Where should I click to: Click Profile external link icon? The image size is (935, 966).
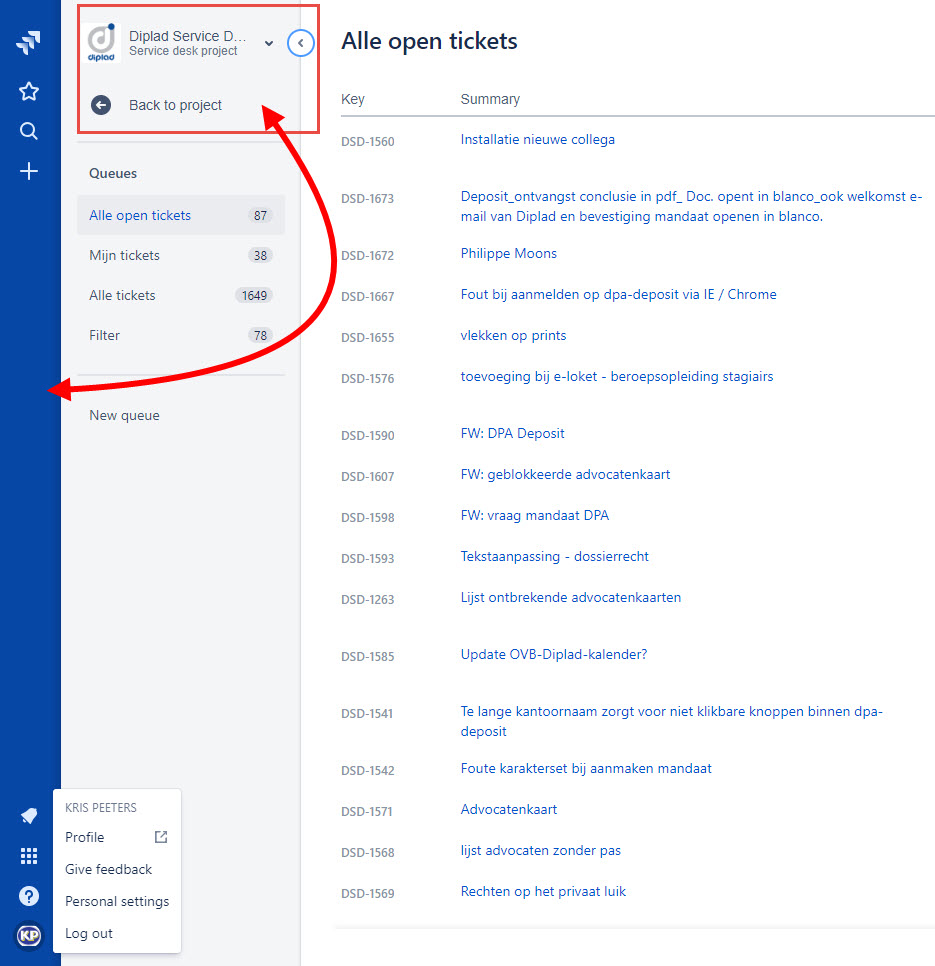point(161,837)
